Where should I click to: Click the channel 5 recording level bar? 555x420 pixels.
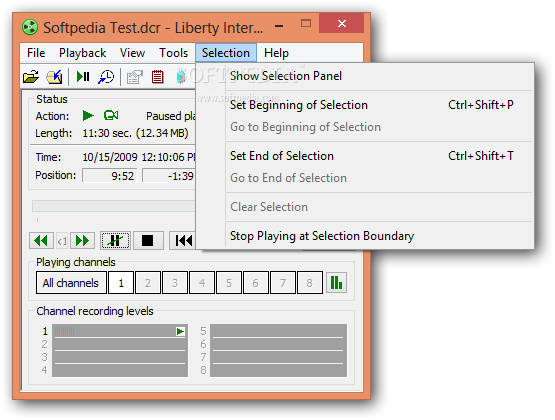point(278,331)
